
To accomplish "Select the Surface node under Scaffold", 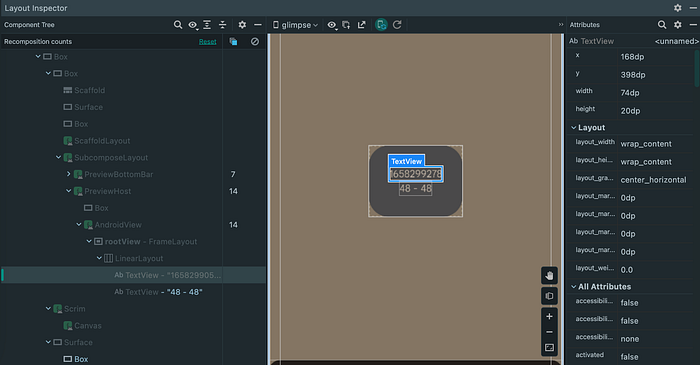I will click(x=83, y=107).
